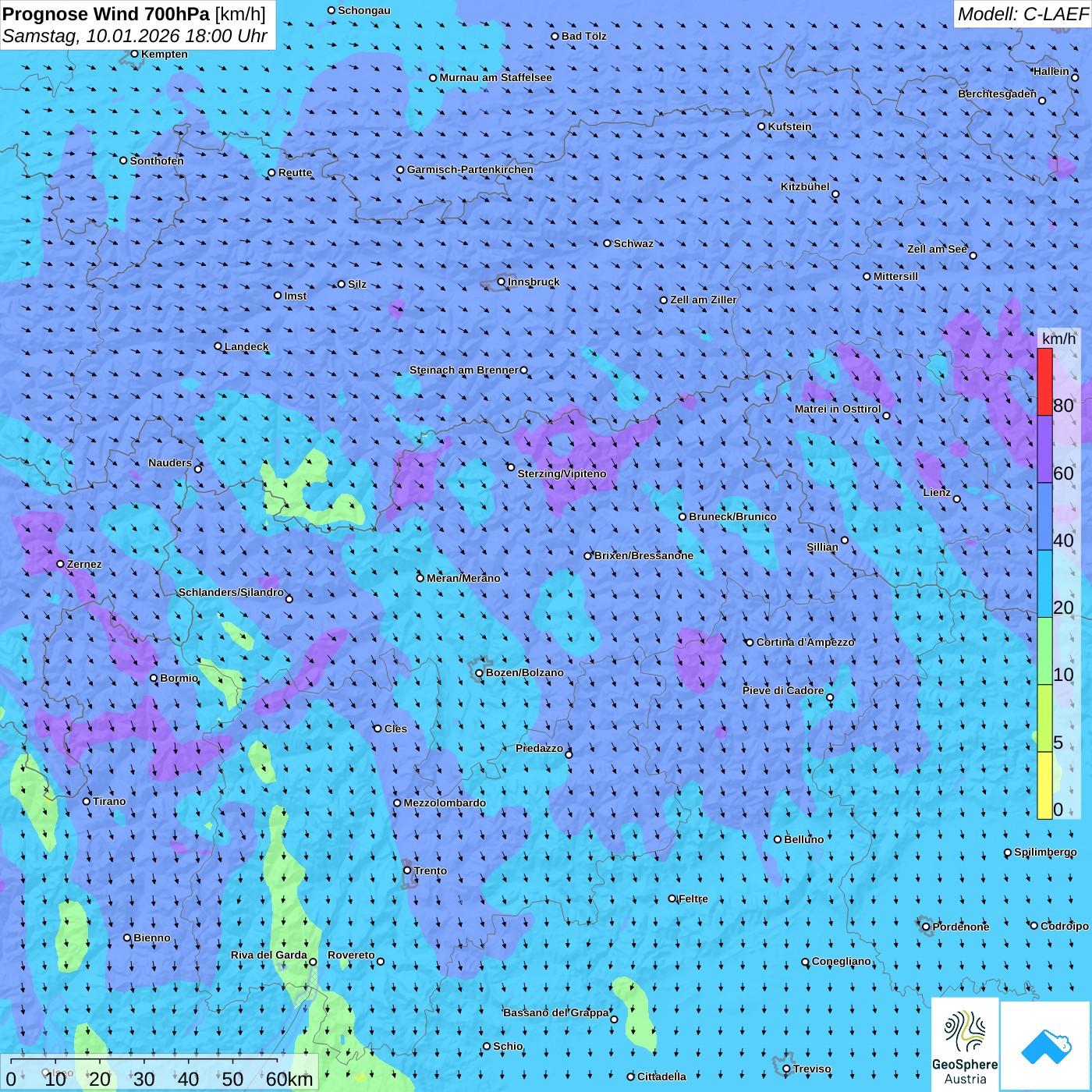
Task: Click the Bozen/Bolzano city marker
Action: (480, 673)
